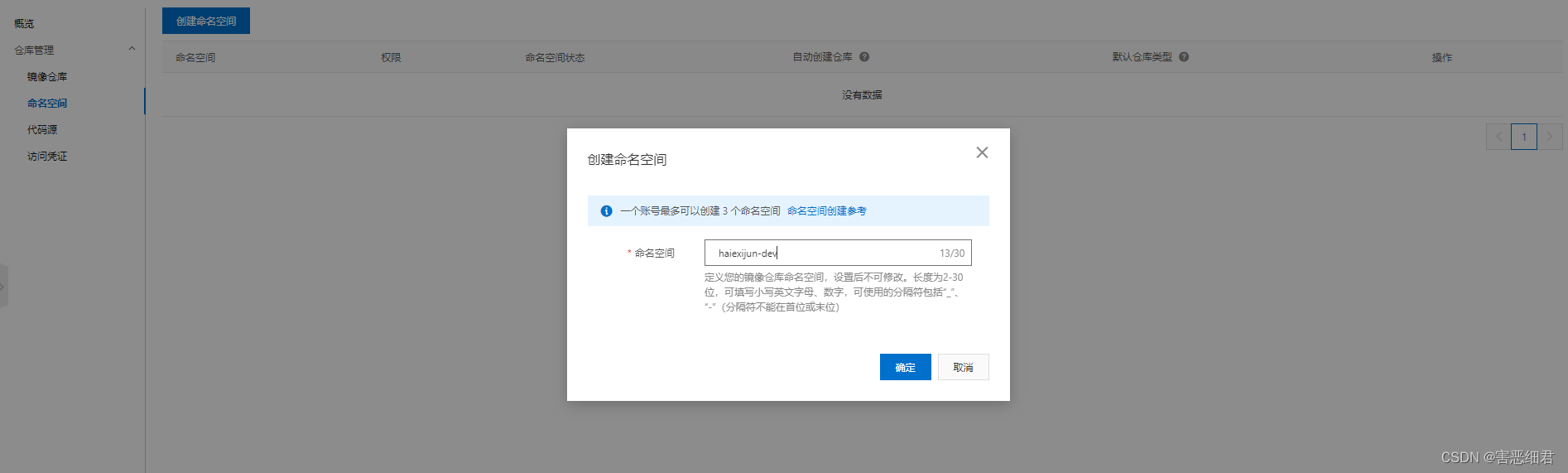
Task: Select page 1 in the pagination
Action: 1524,137
